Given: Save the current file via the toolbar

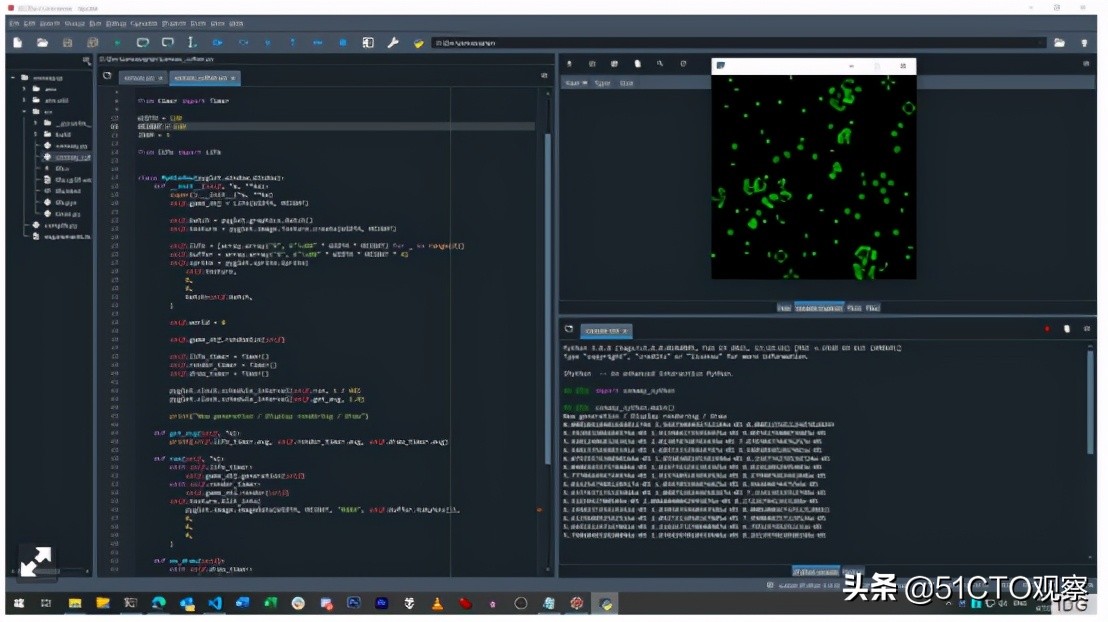Looking at the screenshot, I should pos(67,43).
